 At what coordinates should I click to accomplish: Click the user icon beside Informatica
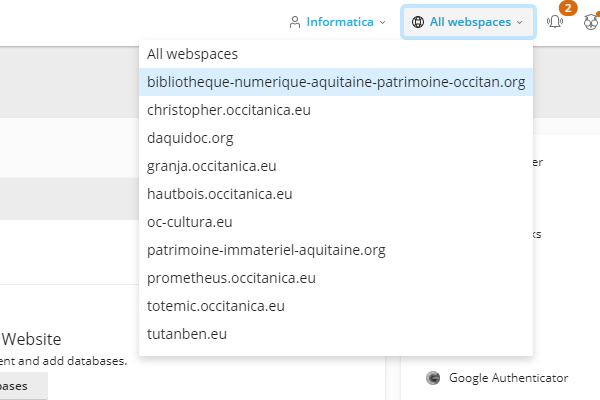[294, 22]
